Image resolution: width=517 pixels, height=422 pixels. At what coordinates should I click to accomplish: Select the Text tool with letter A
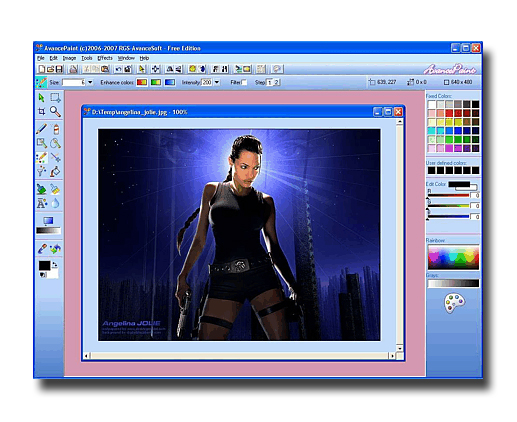pos(42,203)
